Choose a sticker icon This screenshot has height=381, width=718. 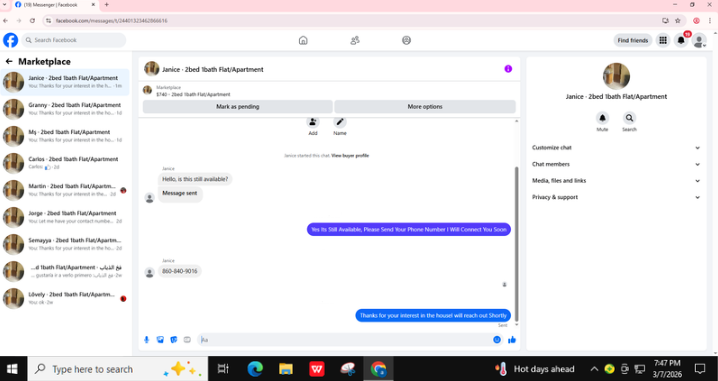(174, 340)
